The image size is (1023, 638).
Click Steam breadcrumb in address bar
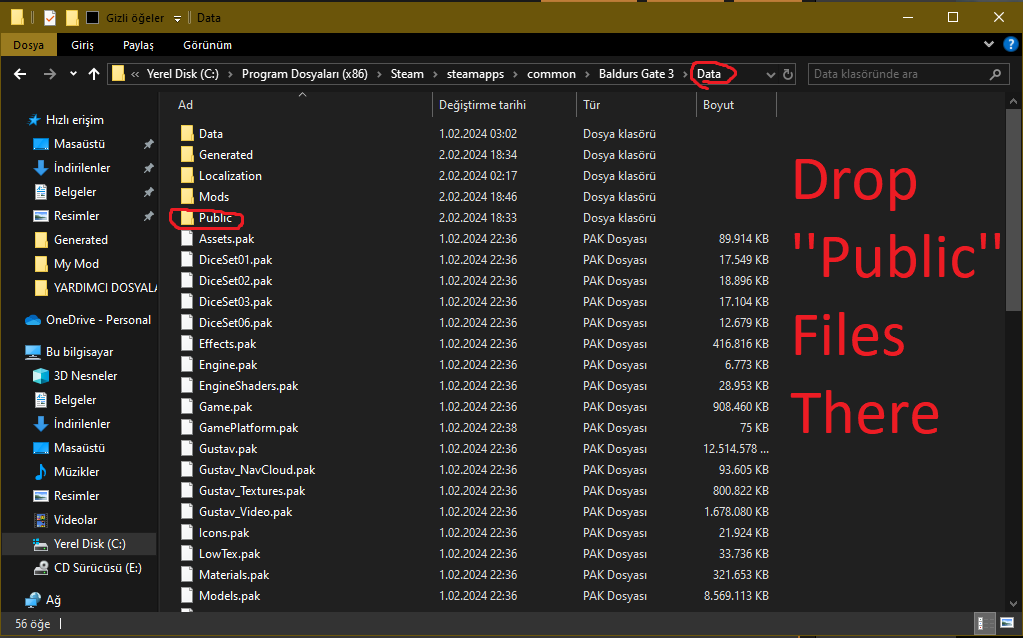[407, 74]
